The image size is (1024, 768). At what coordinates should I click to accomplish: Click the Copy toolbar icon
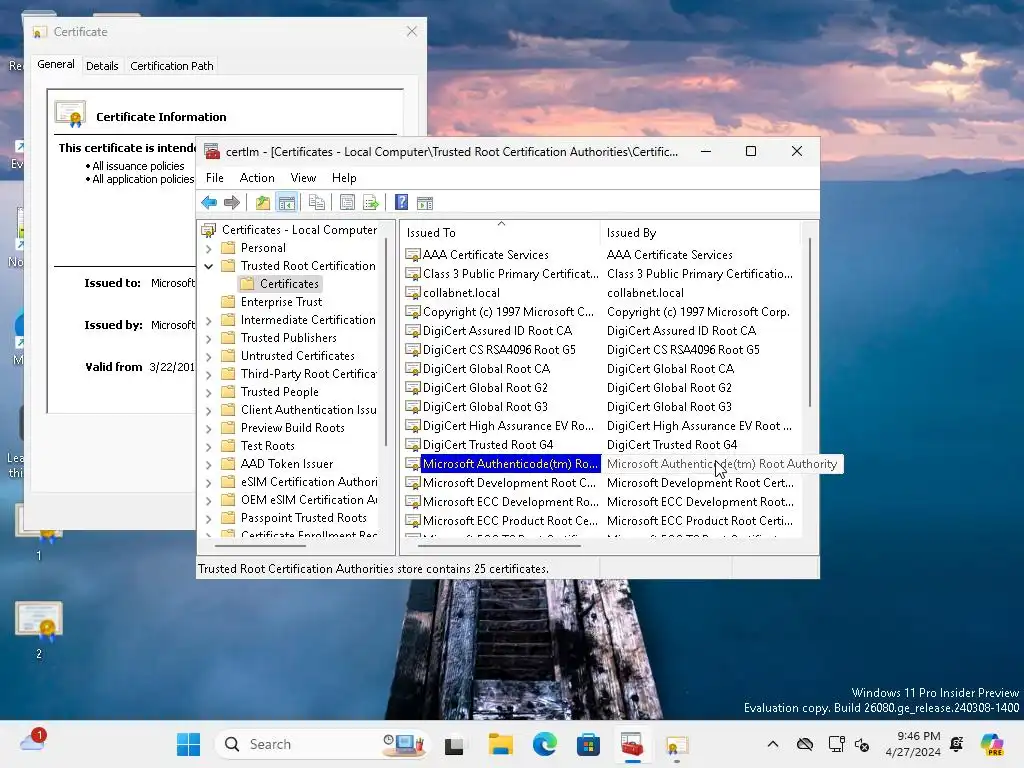click(317, 202)
